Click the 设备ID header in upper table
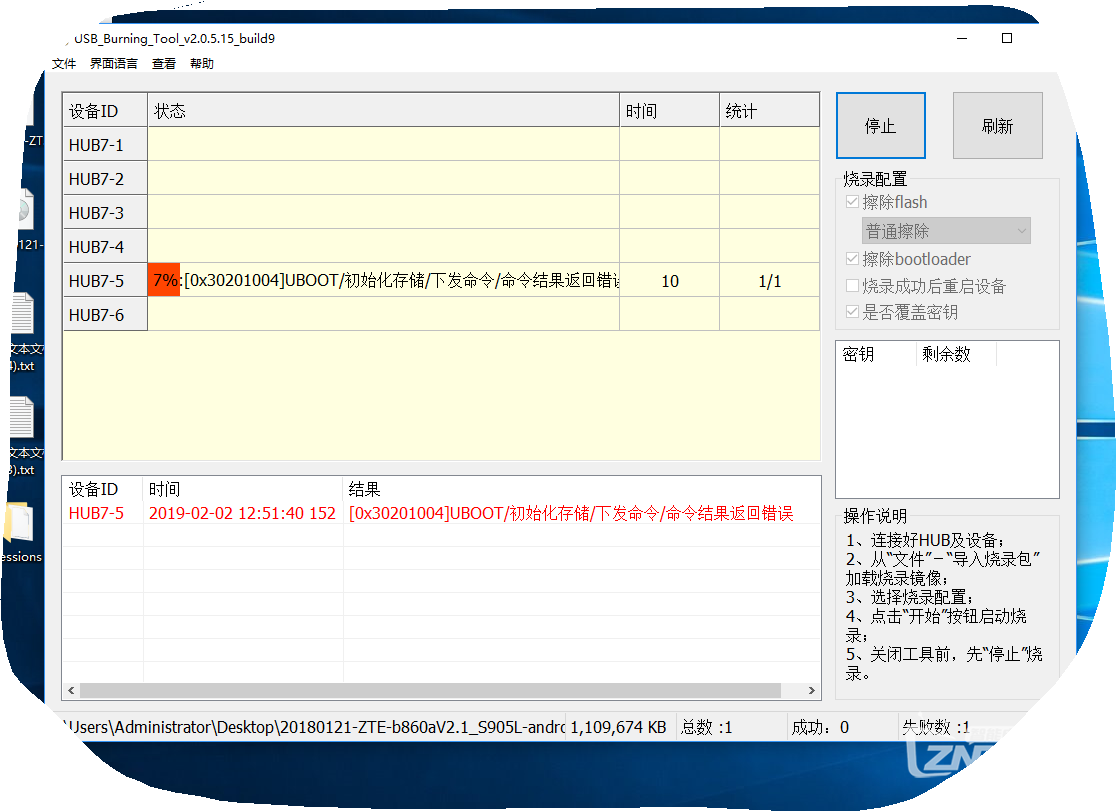 click(105, 110)
